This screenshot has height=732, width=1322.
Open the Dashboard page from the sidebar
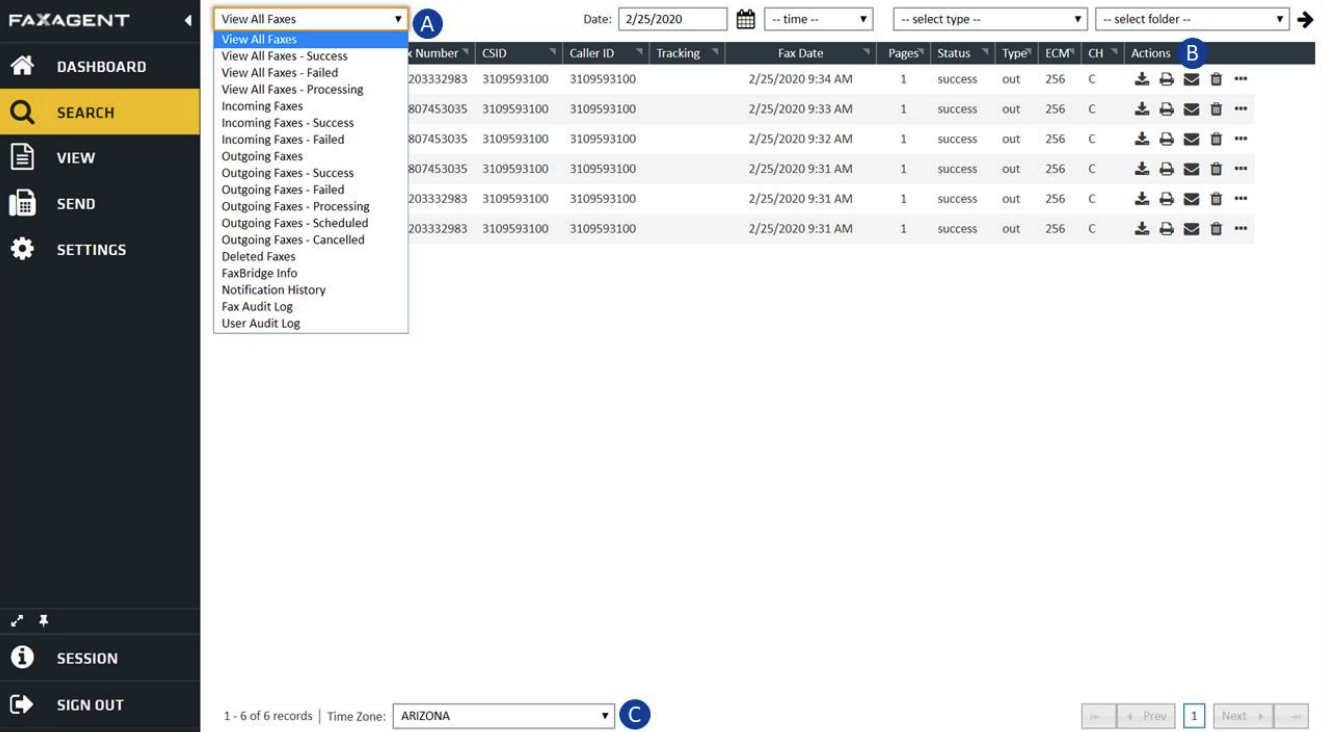(100, 66)
